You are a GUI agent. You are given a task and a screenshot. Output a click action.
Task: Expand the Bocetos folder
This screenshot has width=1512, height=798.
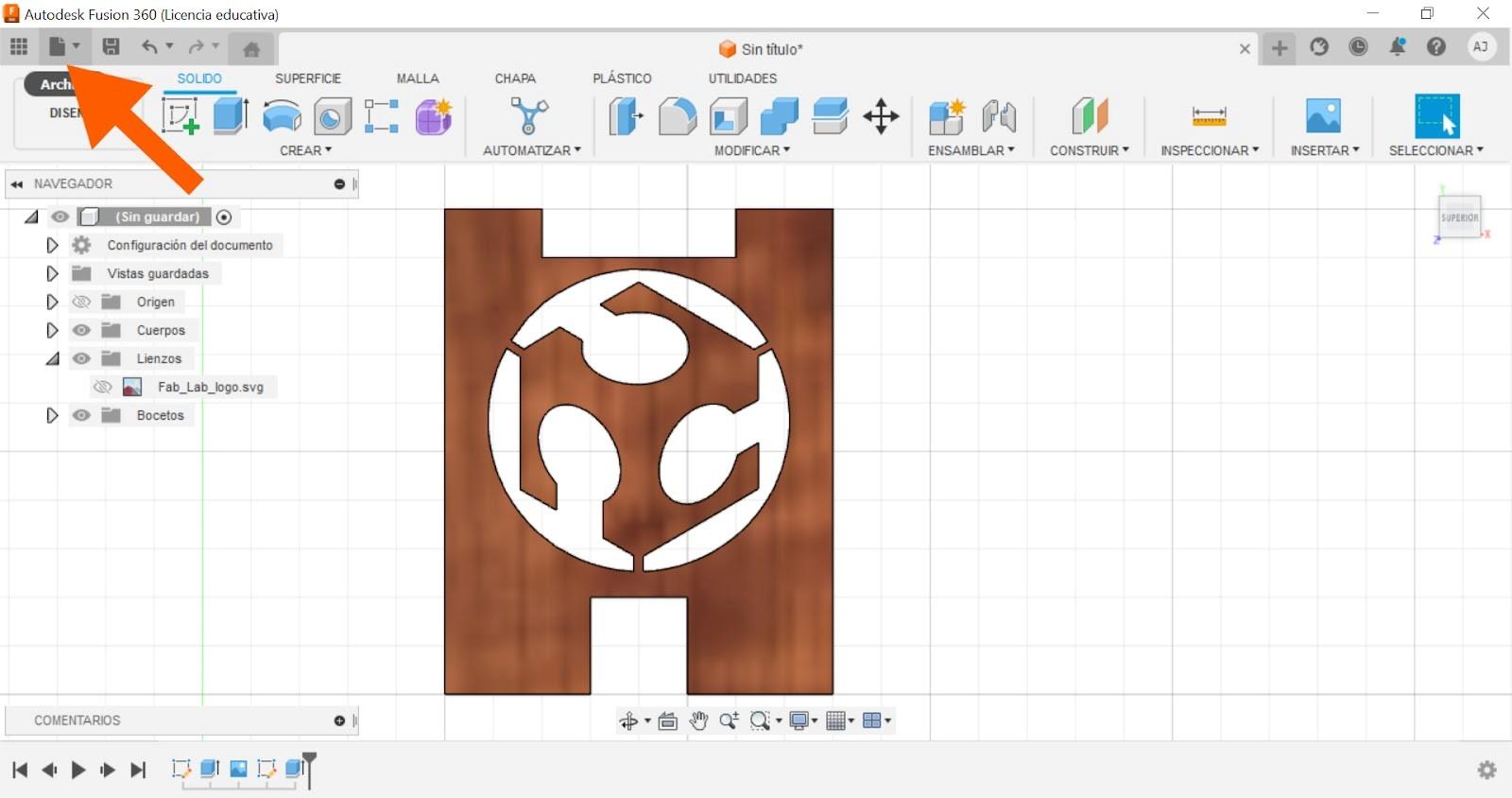coord(52,415)
